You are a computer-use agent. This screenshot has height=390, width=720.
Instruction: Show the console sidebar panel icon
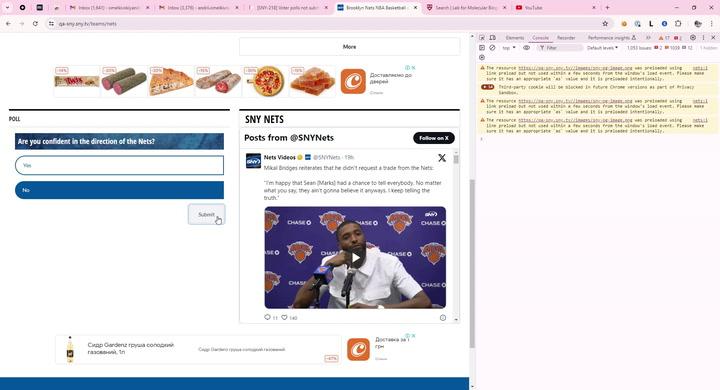pyautogui.click(x=482, y=48)
